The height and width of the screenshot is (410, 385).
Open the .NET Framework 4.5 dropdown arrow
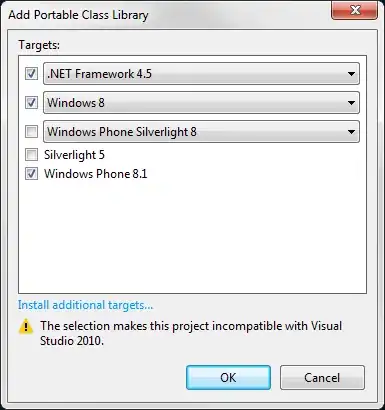351,74
